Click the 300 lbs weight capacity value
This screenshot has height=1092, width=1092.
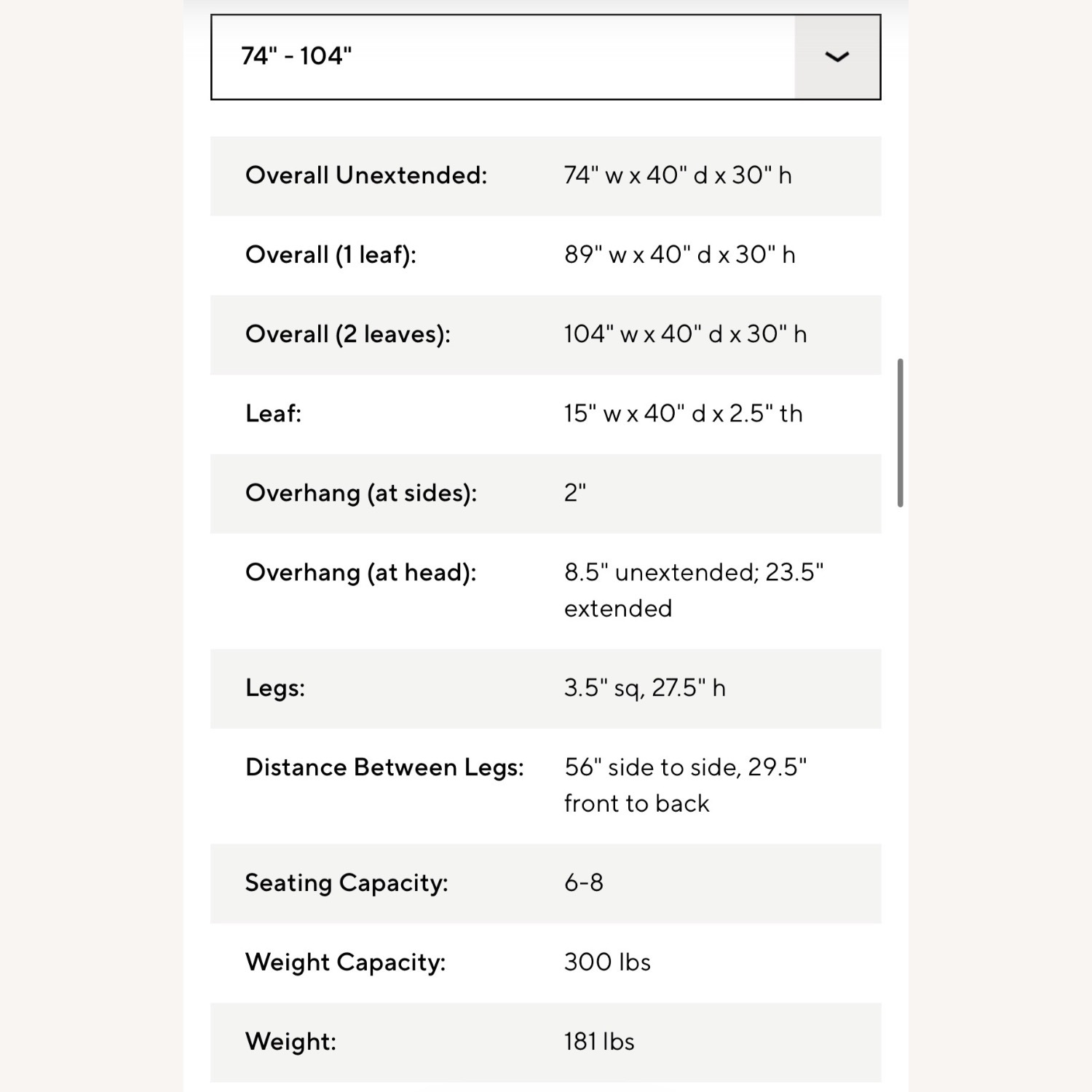pyautogui.click(x=607, y=962)
